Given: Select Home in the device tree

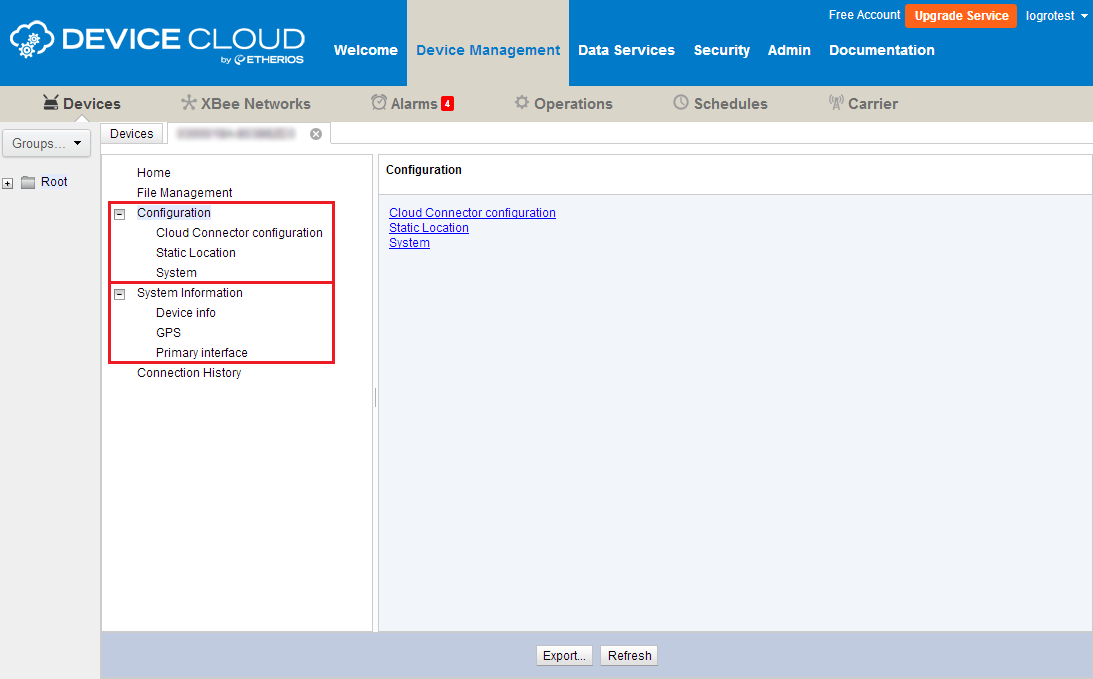Looking at the screenshot, I should coord(153,173).
